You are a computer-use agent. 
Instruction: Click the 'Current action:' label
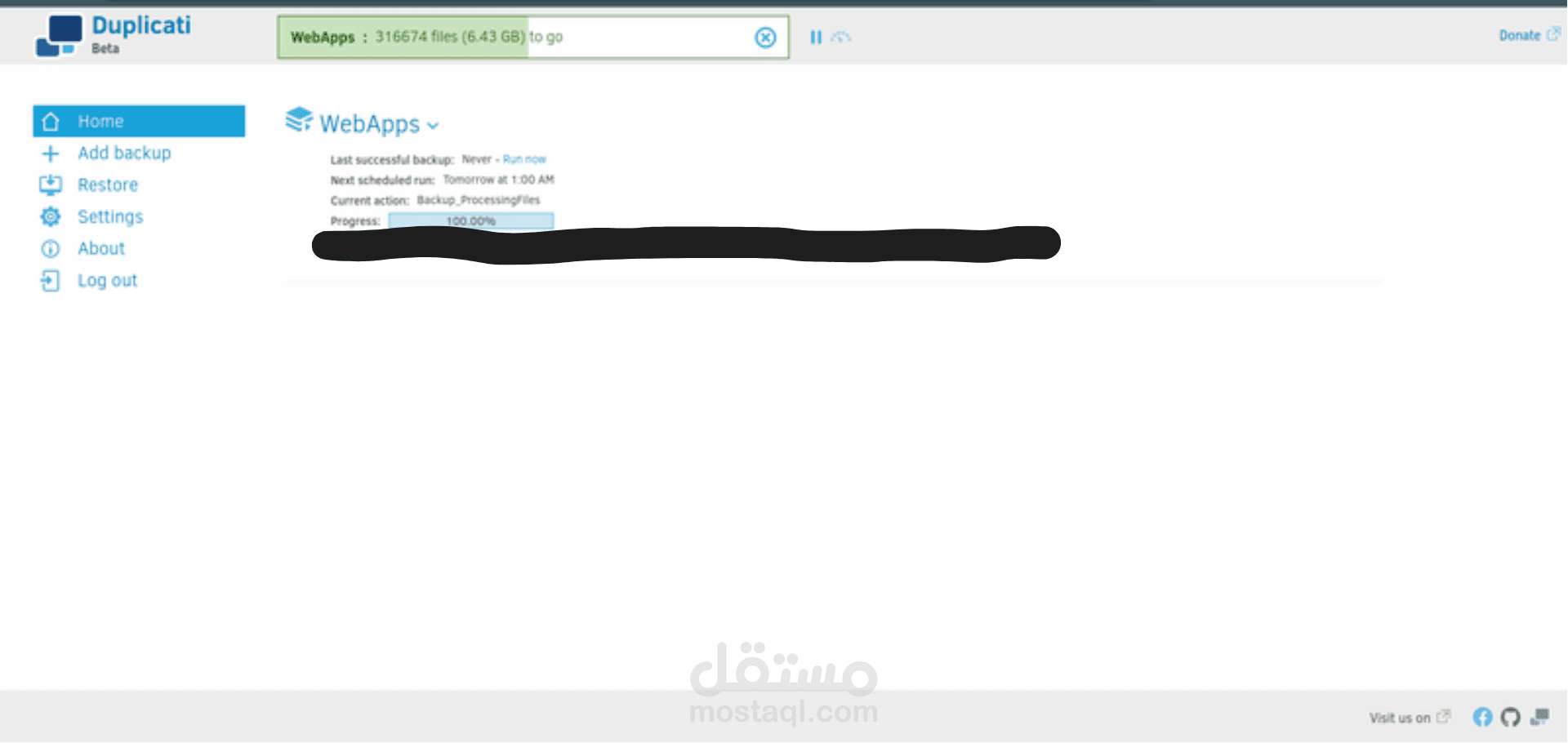click(x=369, y=200)
